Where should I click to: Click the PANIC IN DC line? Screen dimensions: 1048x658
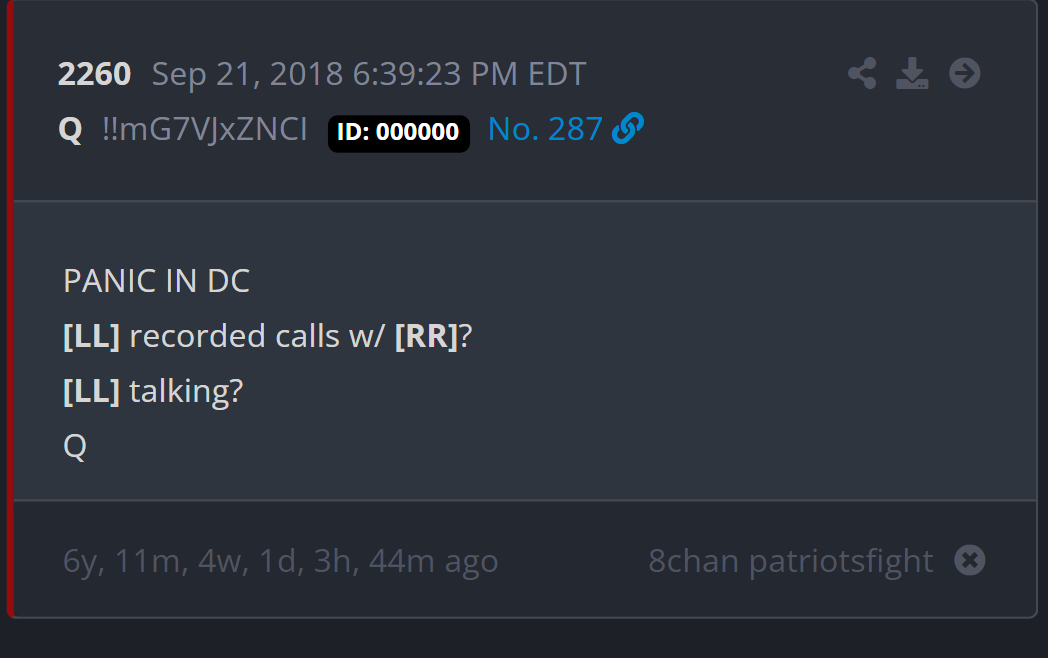[156, 281]
